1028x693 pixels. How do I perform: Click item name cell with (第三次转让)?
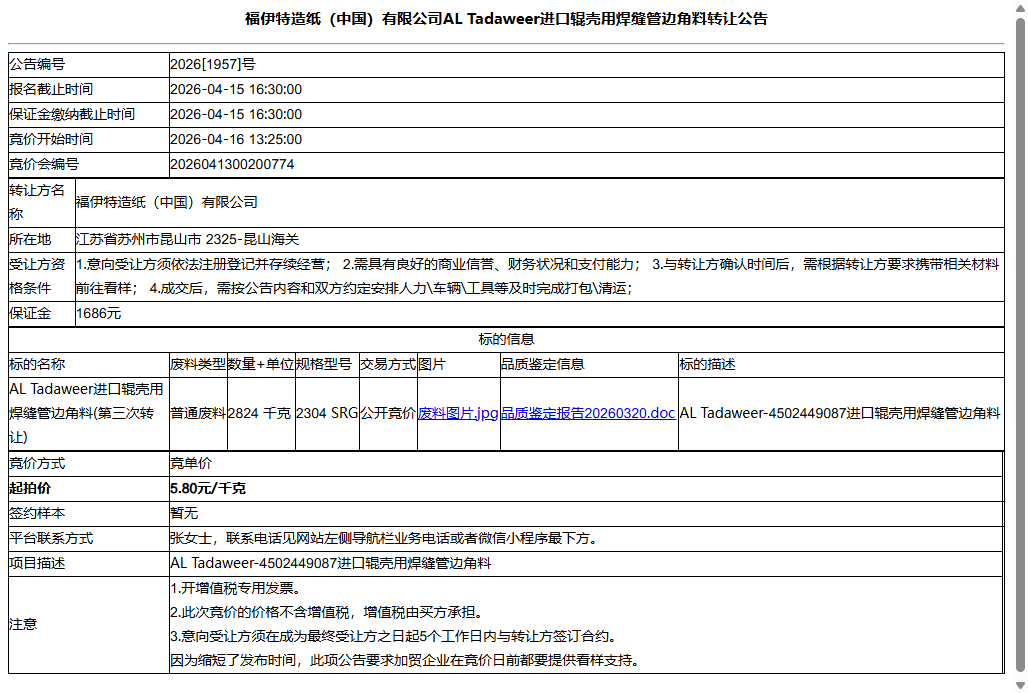(89, 414)
